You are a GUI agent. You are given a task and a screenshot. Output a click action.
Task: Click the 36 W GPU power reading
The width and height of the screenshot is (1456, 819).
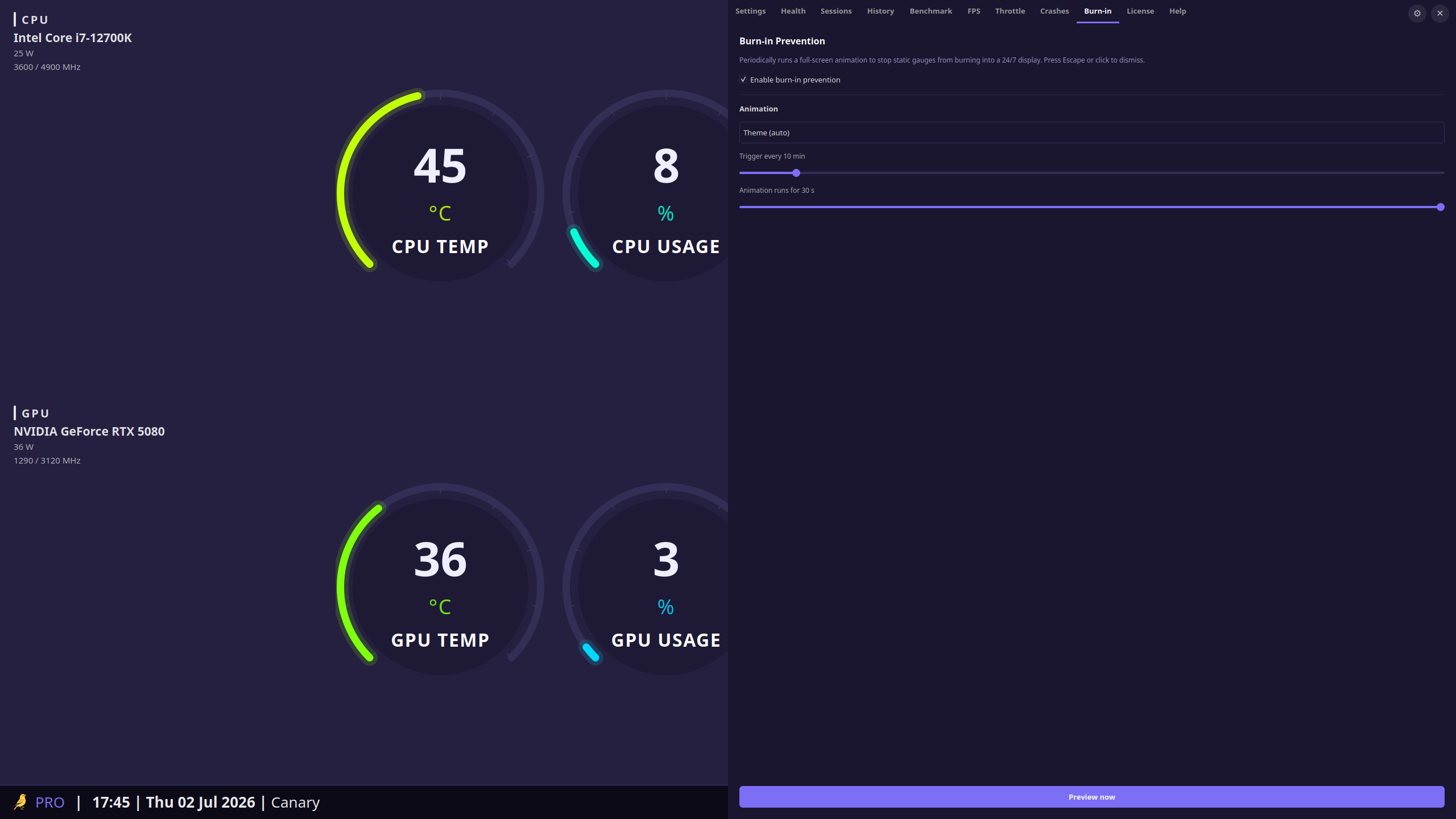pyautogui.click(x=23, y=447)
